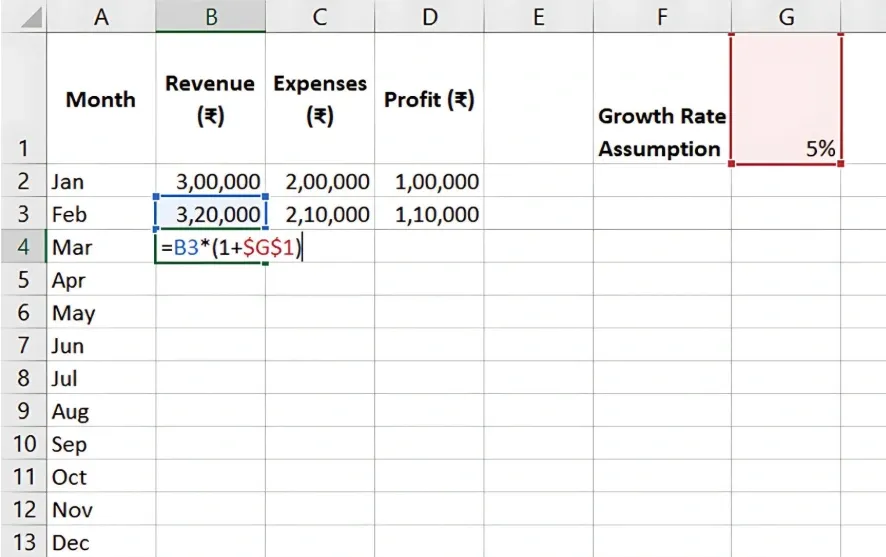
Task: Select row 4 header
Action: tap(22, 247)
